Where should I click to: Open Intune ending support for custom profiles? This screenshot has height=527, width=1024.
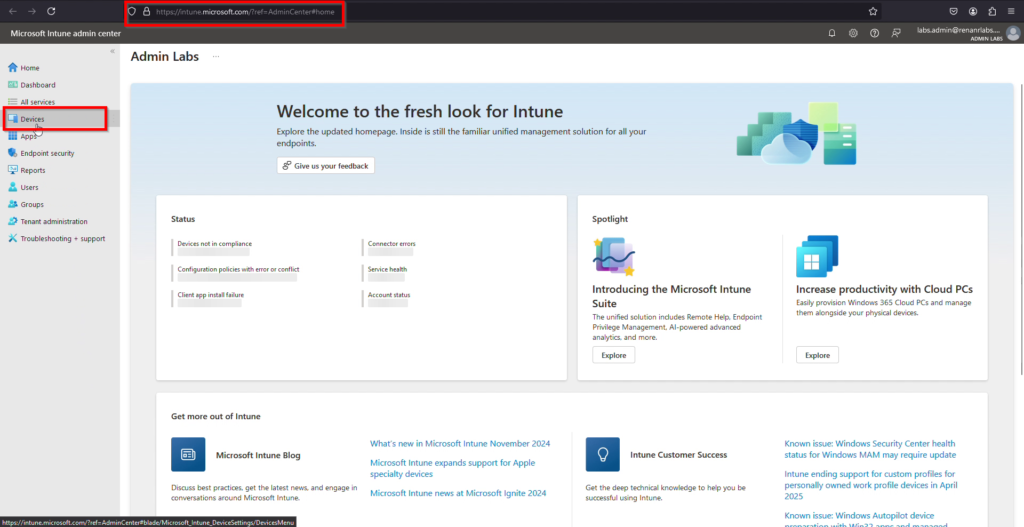(x=870, y=485)
